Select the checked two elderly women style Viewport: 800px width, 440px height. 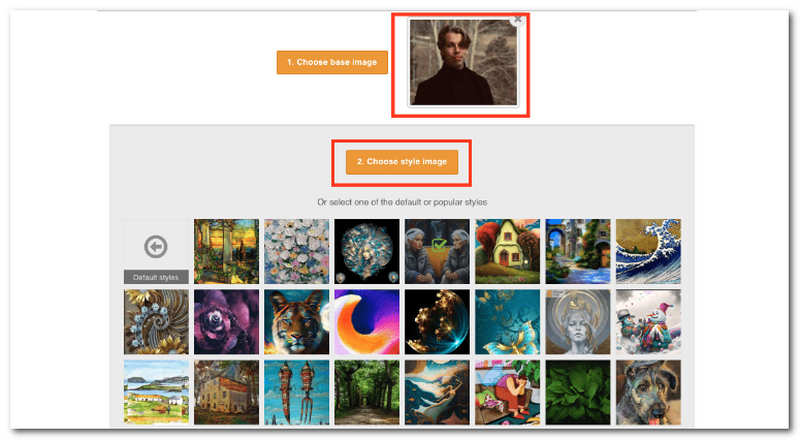(437, 252)
